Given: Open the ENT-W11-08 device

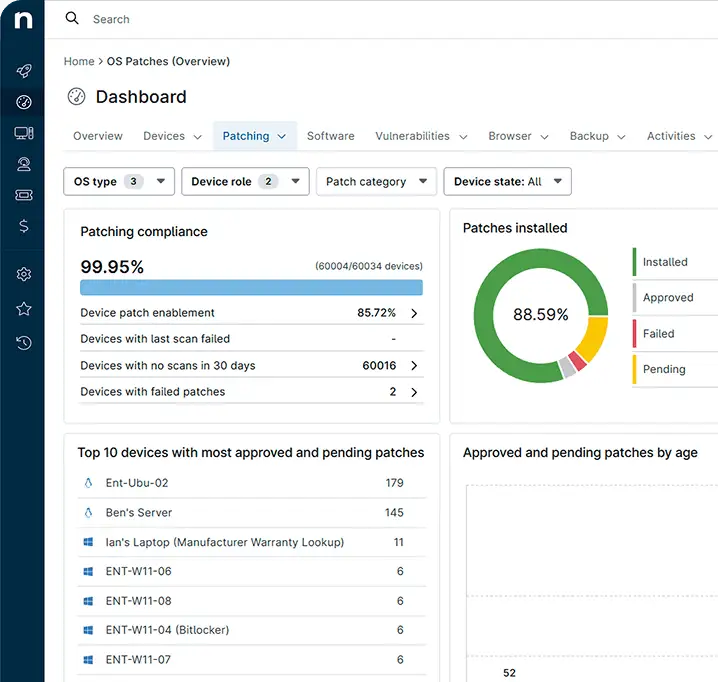Looking at the screenshot, I should (x=252, y=601).
